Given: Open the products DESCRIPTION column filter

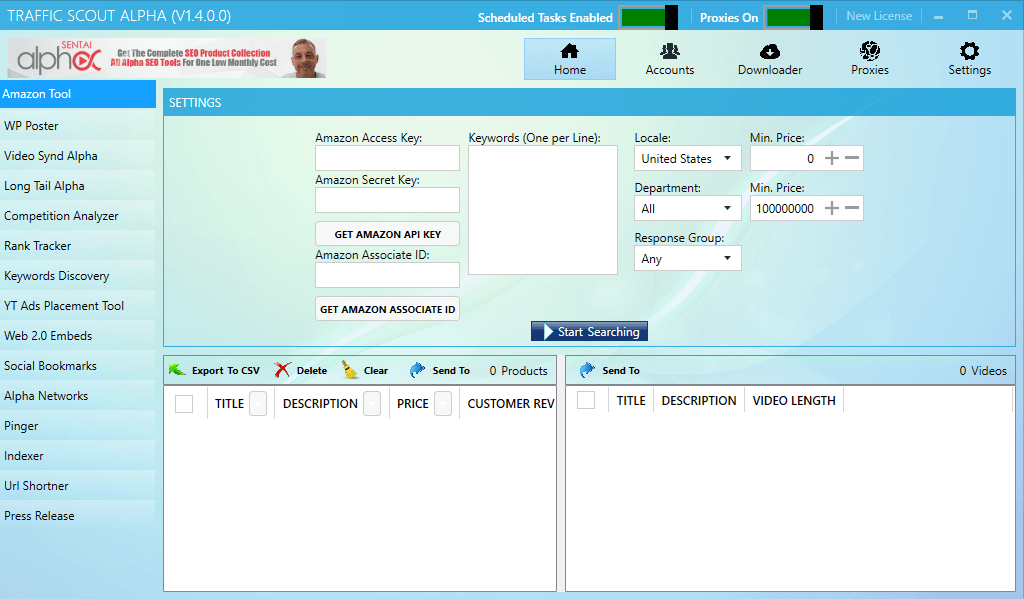Looking at the screenshot, I should pos(372,404).
